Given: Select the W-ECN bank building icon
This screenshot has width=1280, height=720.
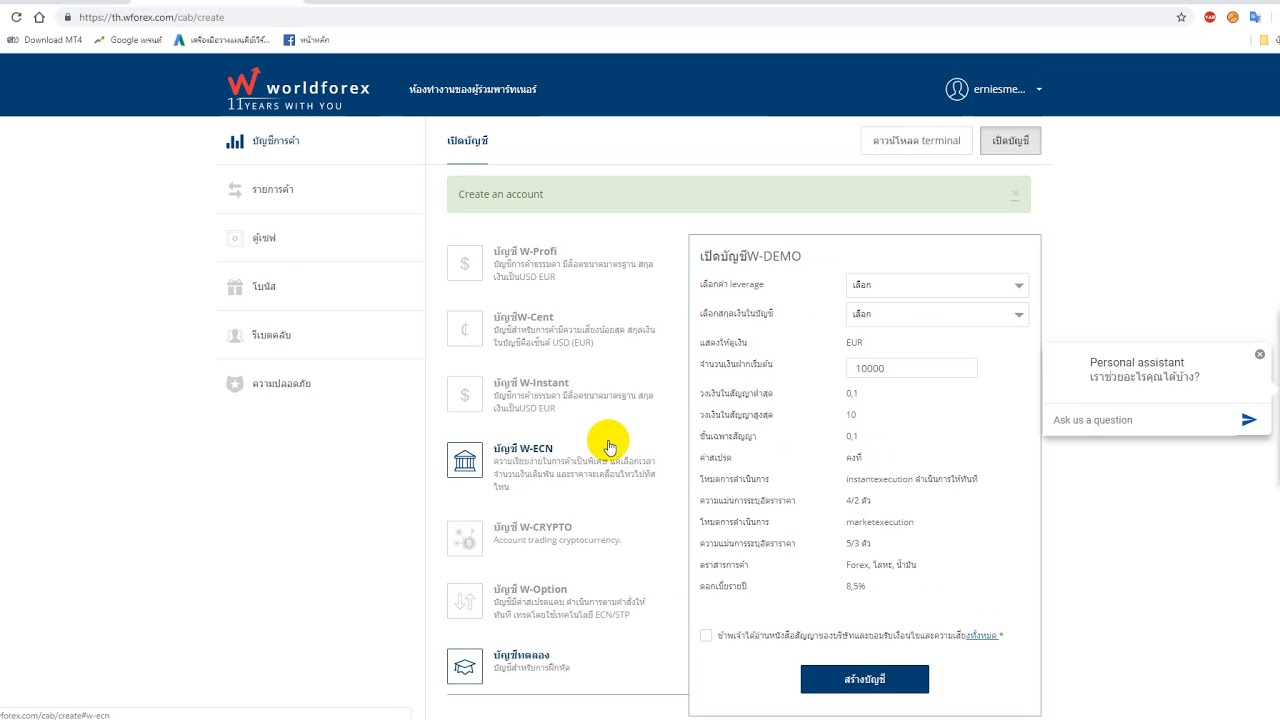Looking at the screenshot, I should 465,460.
